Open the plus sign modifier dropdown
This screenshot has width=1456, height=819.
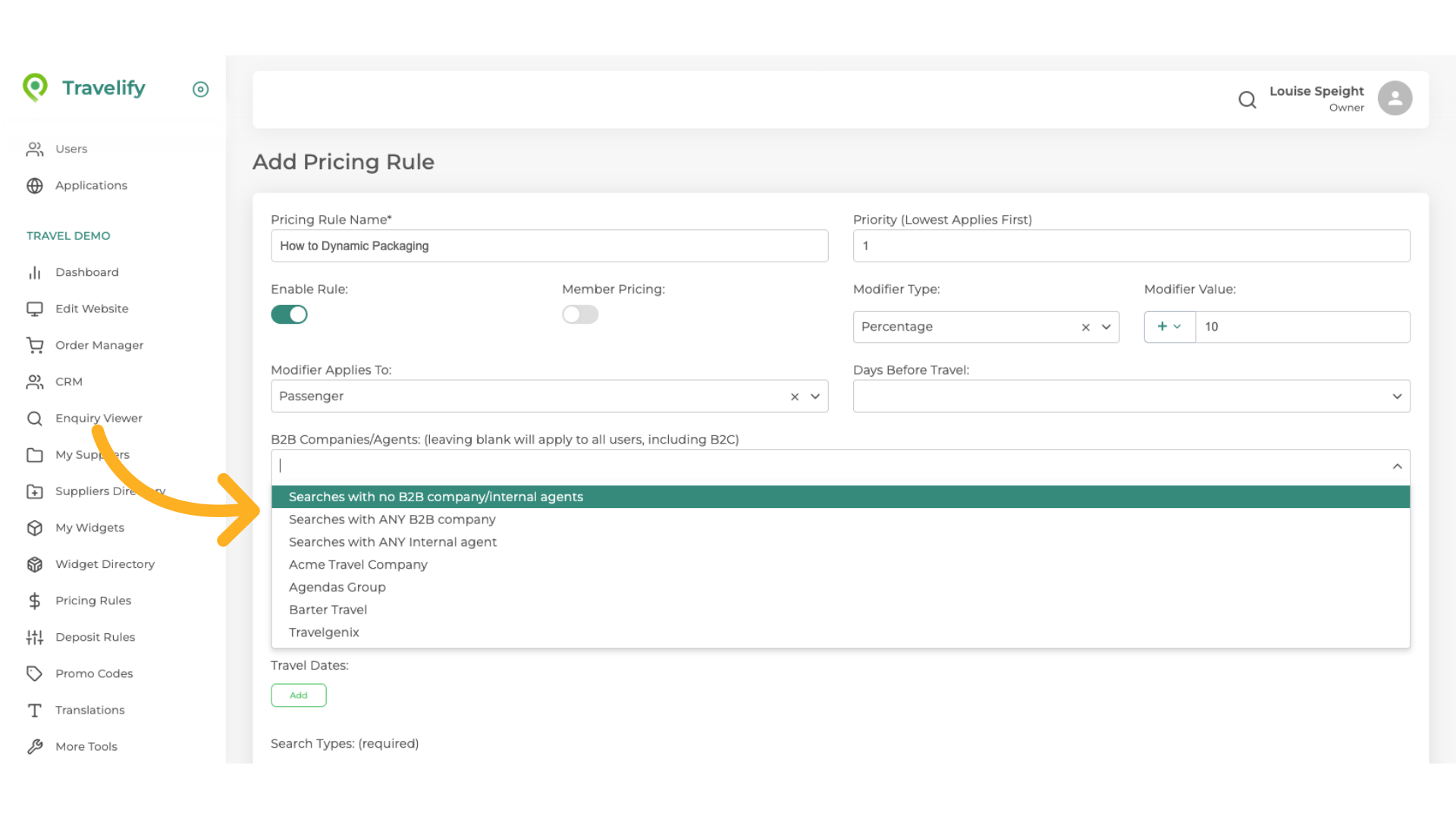1169,327
